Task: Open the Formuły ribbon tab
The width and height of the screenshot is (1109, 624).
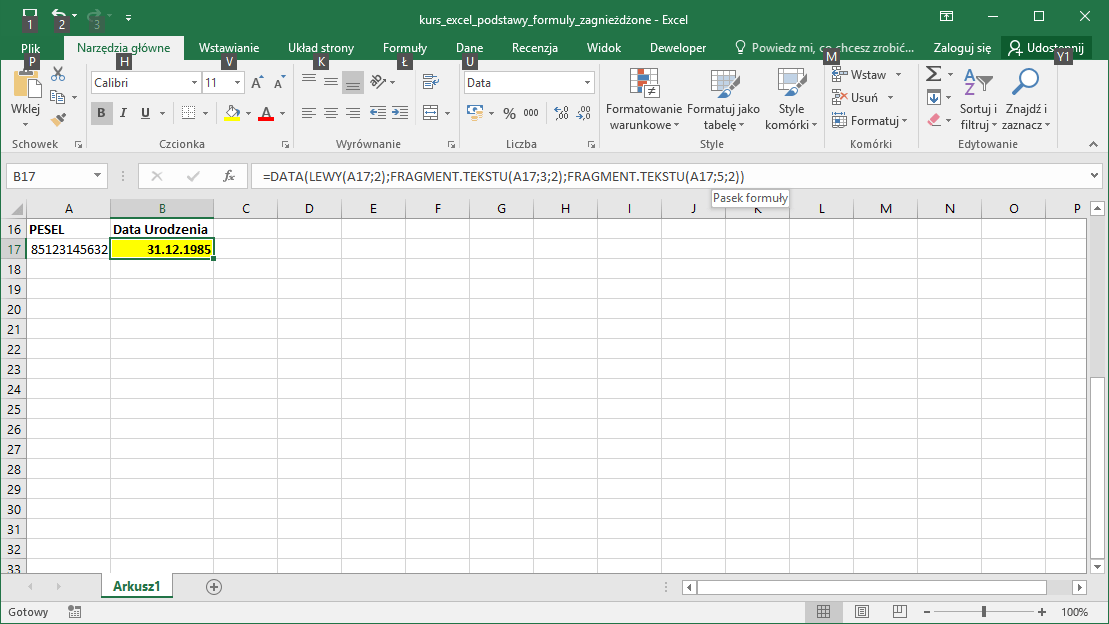Action: [405, 47]
